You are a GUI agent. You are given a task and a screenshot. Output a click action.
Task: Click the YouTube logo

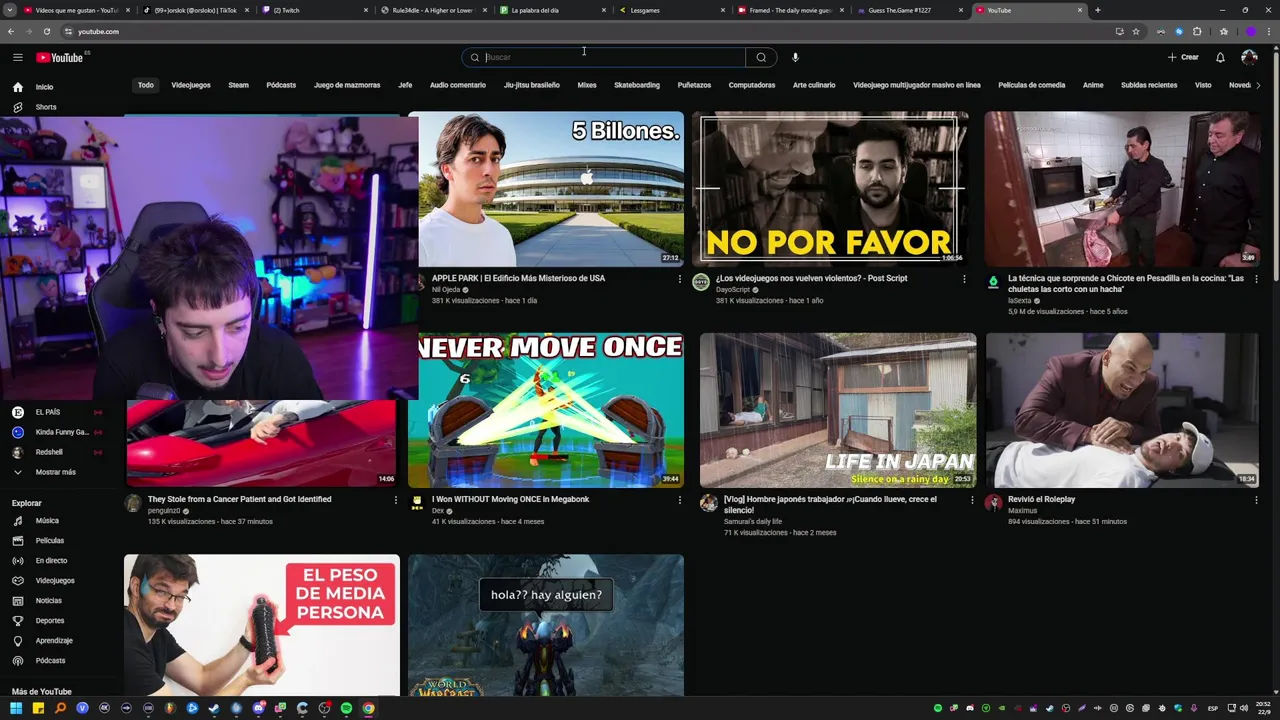tap(60, 57)
